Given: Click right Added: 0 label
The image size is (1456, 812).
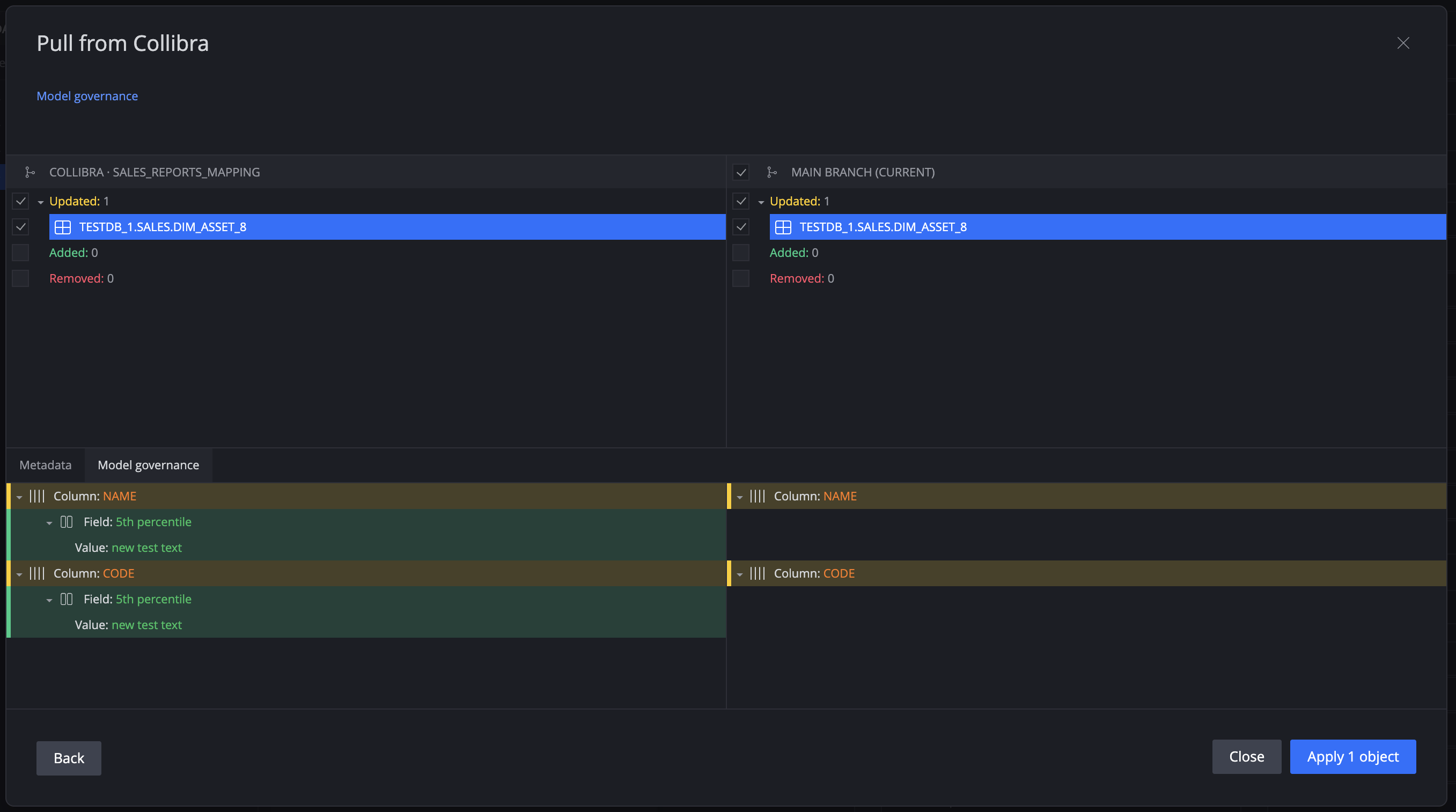Looking at the screenshot, I should (x=794, y=253).
